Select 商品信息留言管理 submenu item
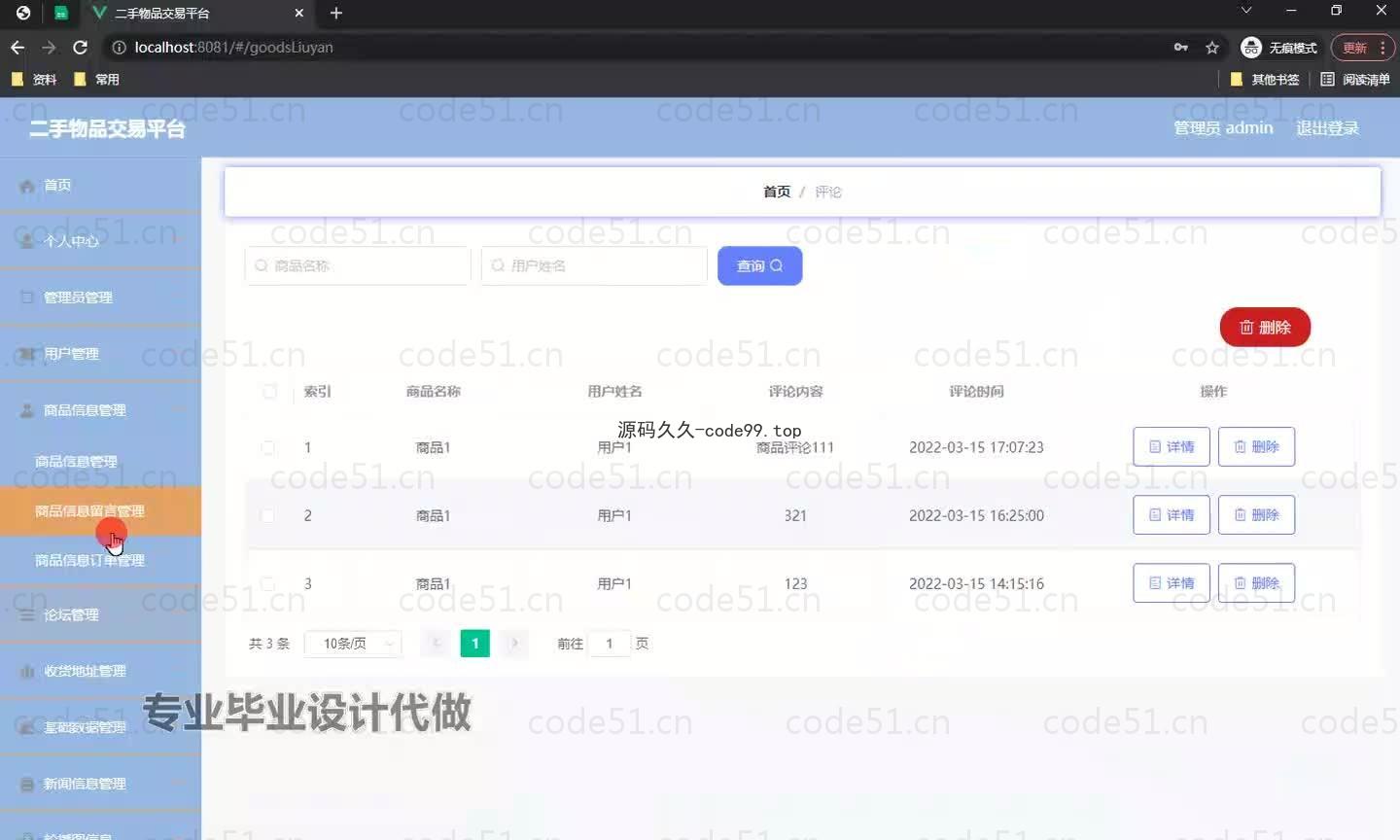The image size is (1400, 840). point(100,510)
